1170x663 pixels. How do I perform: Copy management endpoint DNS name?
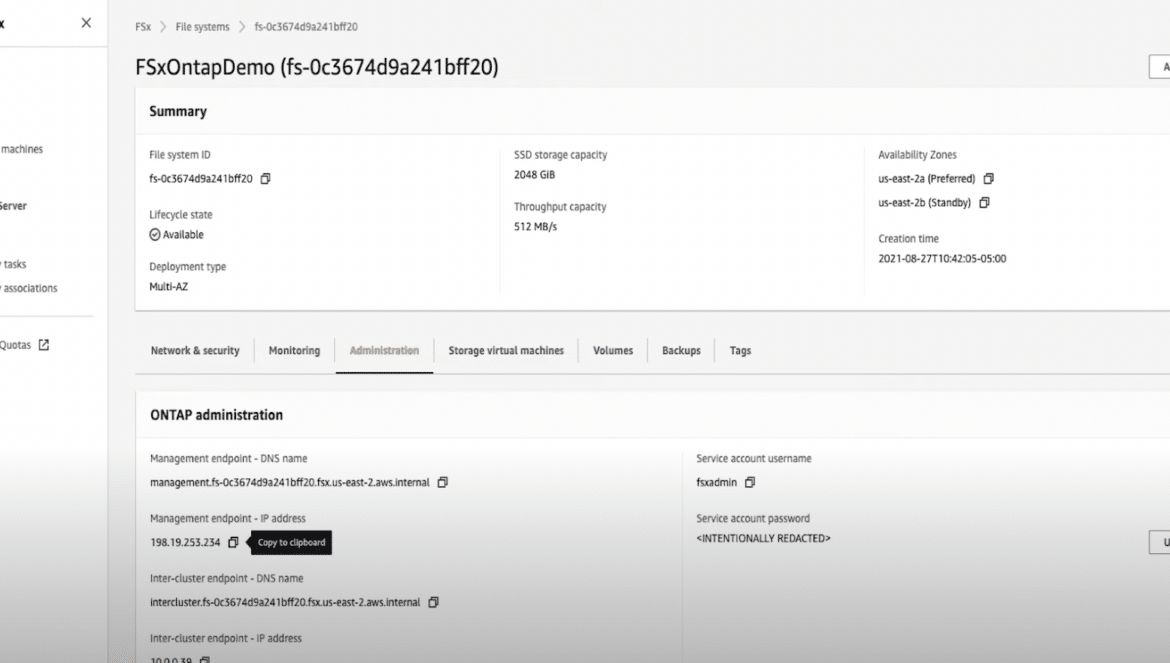pyautogui.click(x=442, y=483)
